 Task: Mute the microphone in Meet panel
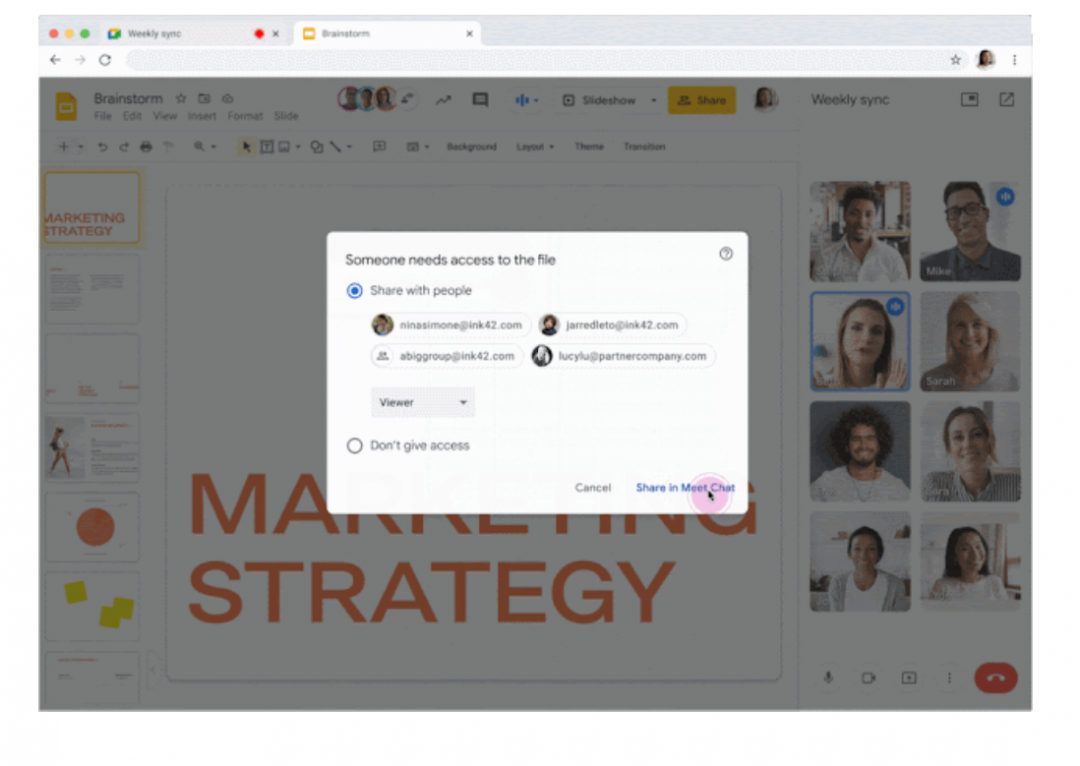[828, 678]
